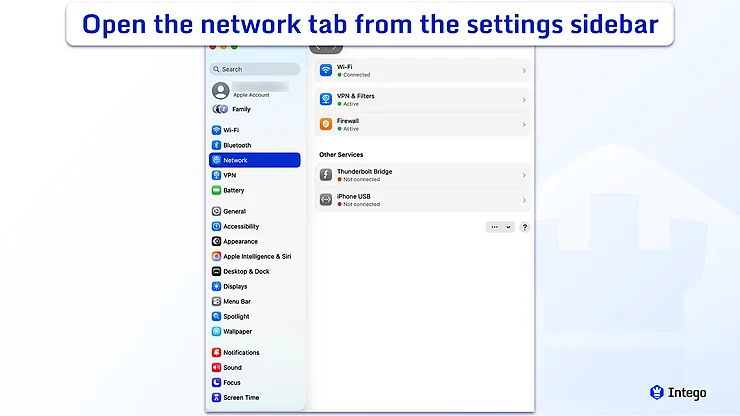Click the Spotlight magnifier icon
Viewport: 740px width, 416px height.
(216, 316)
